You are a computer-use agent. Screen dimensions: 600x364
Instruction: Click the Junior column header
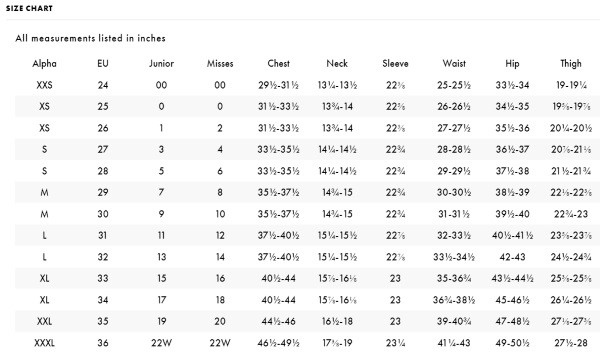point(161,64)
